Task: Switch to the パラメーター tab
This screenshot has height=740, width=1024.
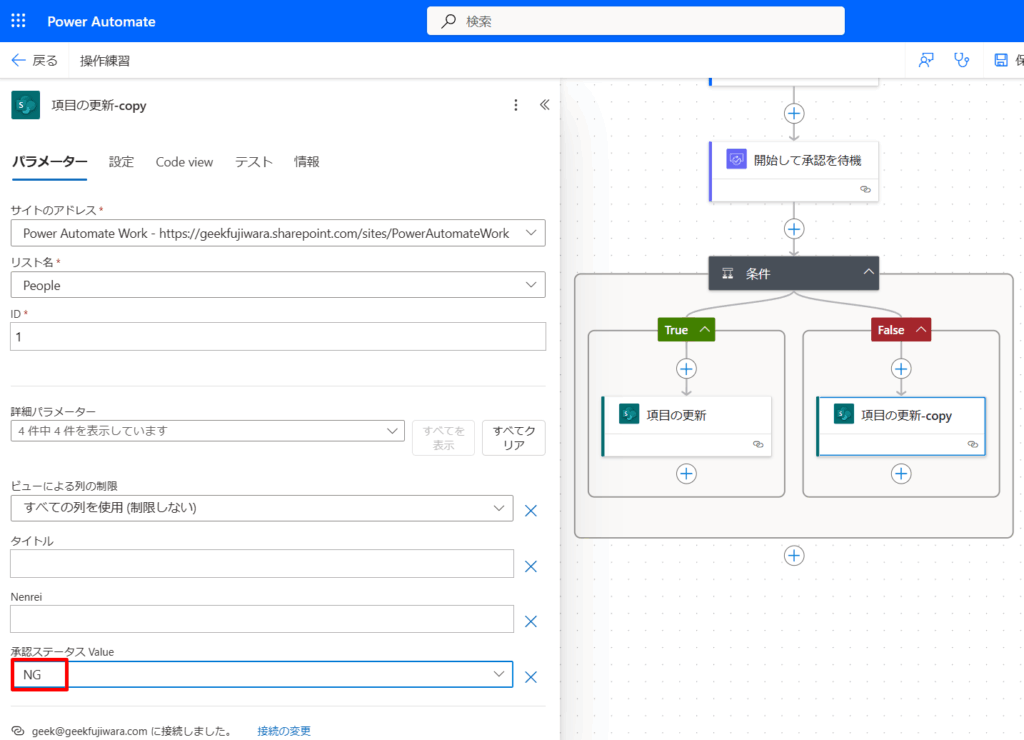Action: coord(50,162)
